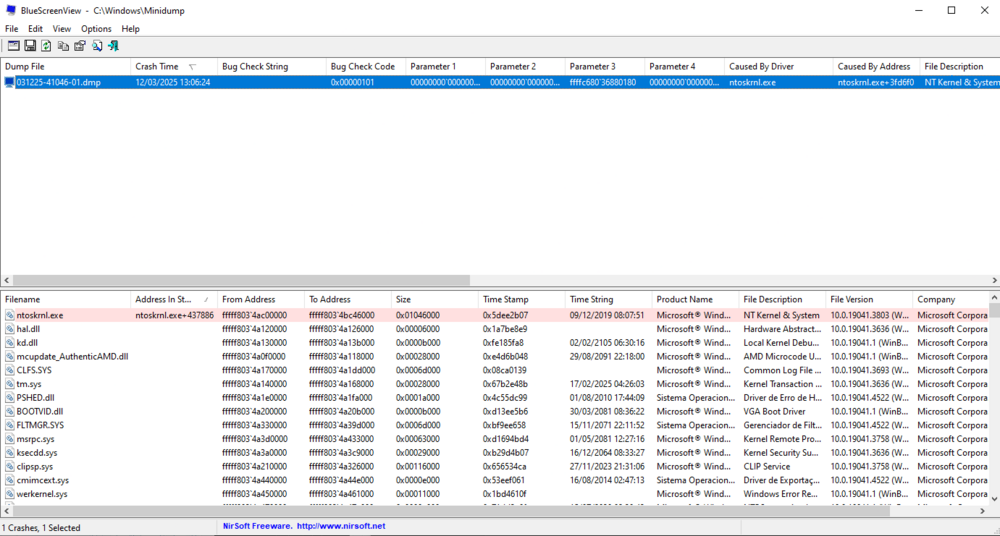Click the Find magnifier toolbar icon

click(x=97, y=46)
